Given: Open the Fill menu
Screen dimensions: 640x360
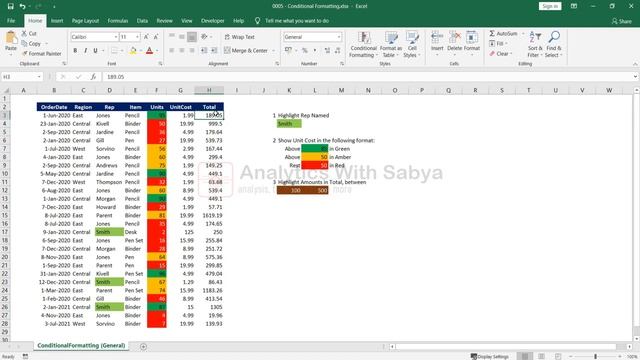Looking at the screenshot, I should [x=498, y=43].
